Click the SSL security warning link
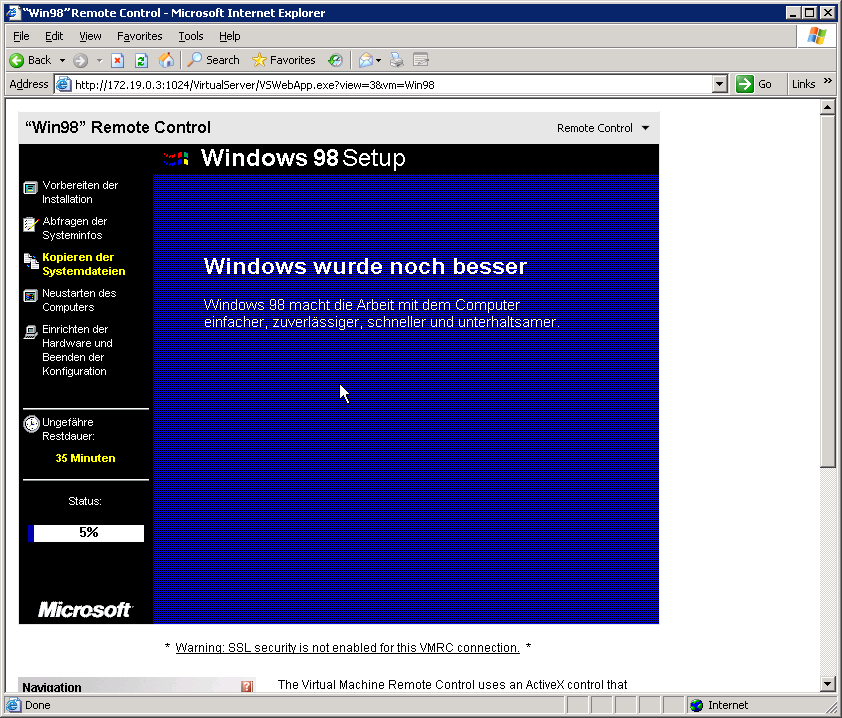Viewport: 842px width, 718px height. tap(347, 648)
